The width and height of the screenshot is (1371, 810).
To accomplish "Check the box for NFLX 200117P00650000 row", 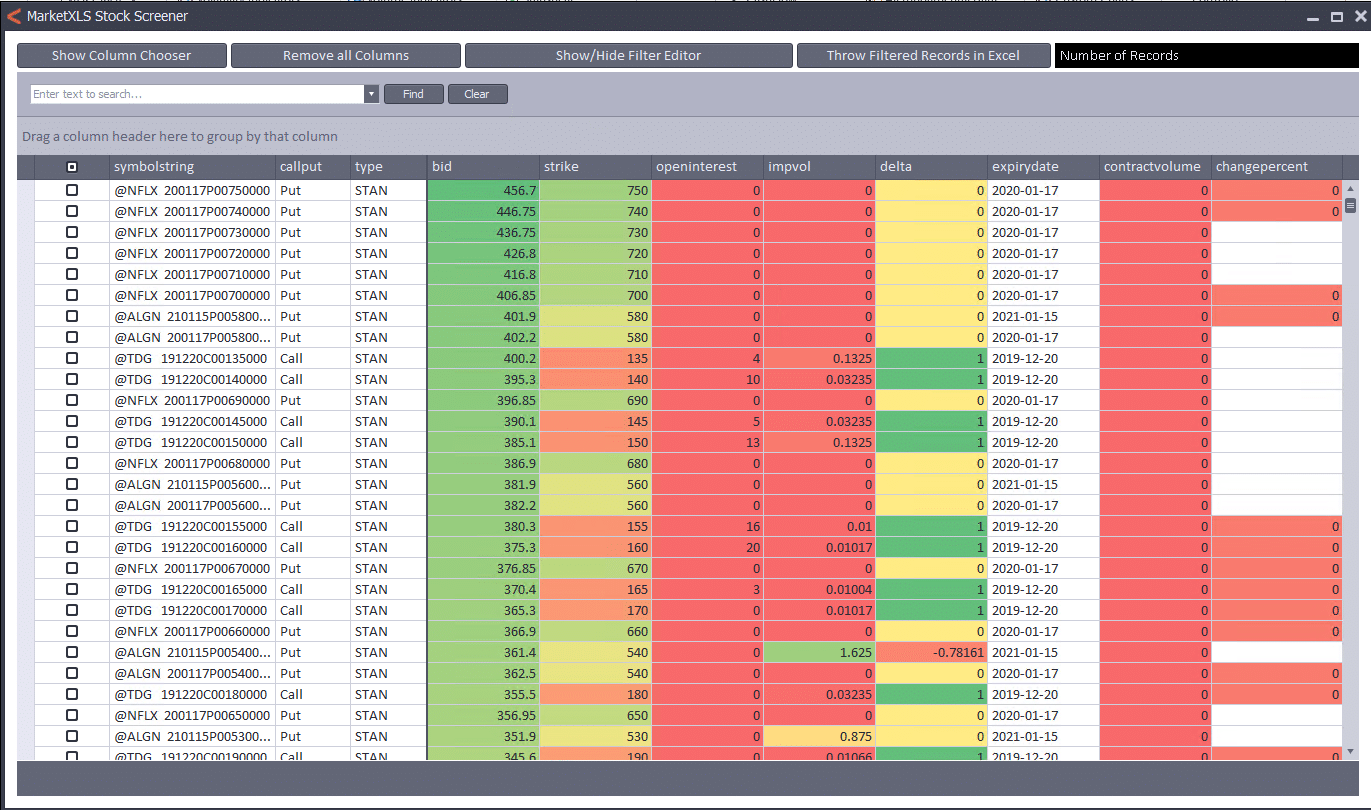I will pos(71,715).
